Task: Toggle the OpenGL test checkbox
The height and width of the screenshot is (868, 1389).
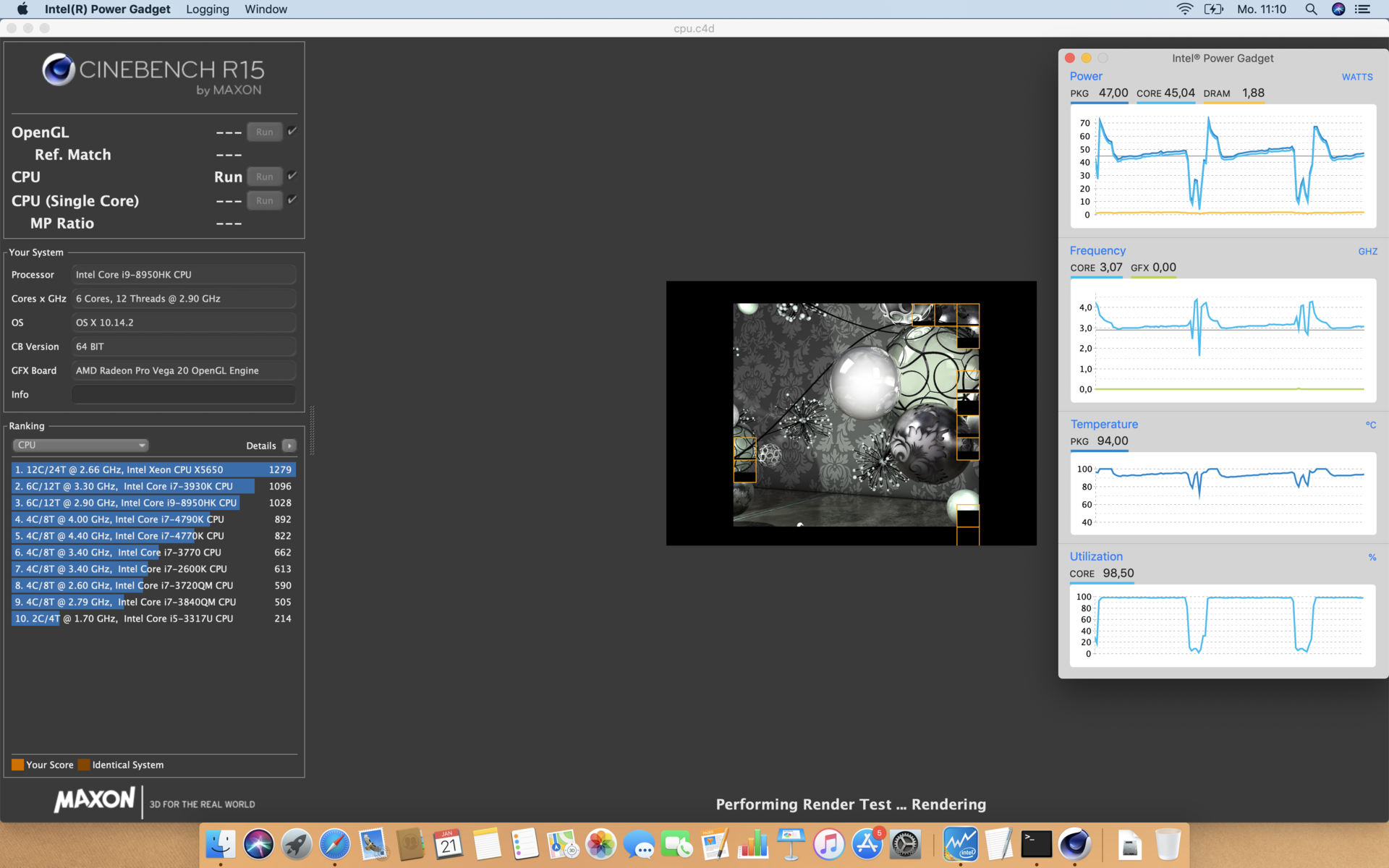Action: point(292,131)
